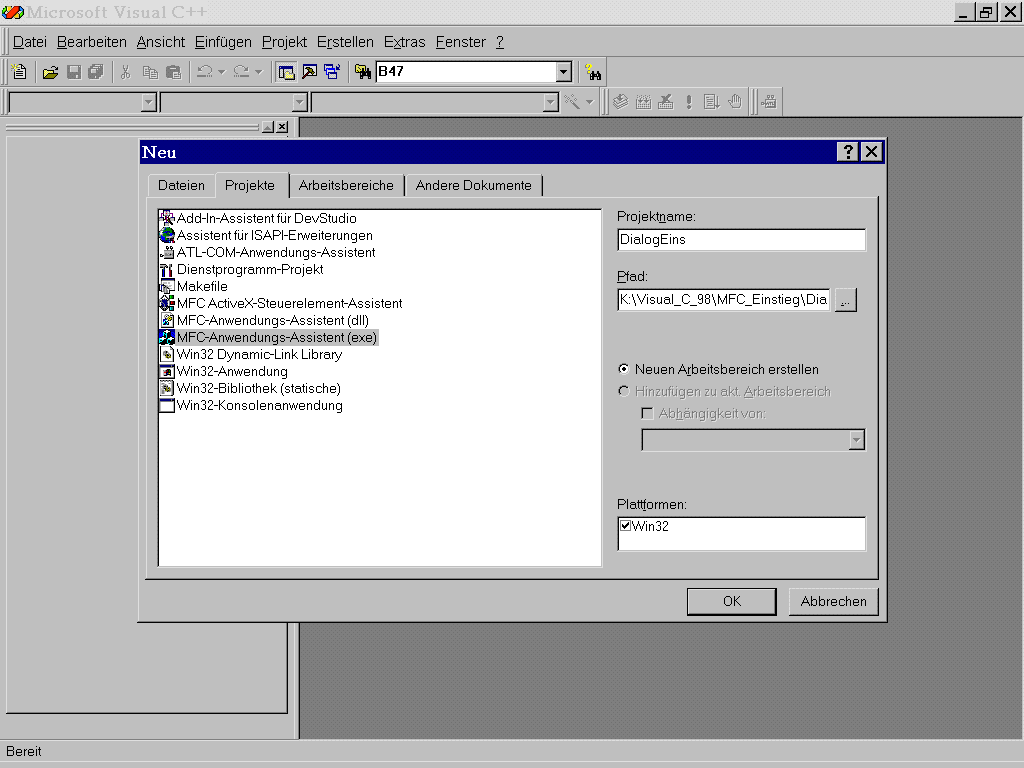Click the Redo arrow icon

(242, 72)
